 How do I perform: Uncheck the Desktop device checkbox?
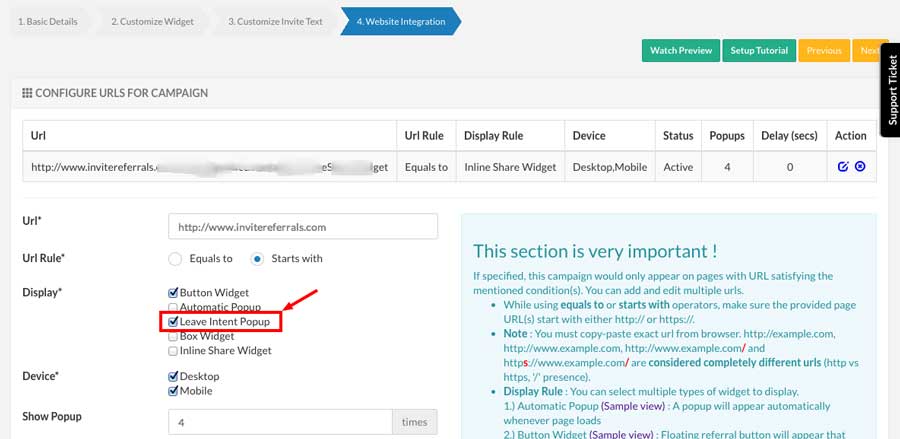pos(172,377)
